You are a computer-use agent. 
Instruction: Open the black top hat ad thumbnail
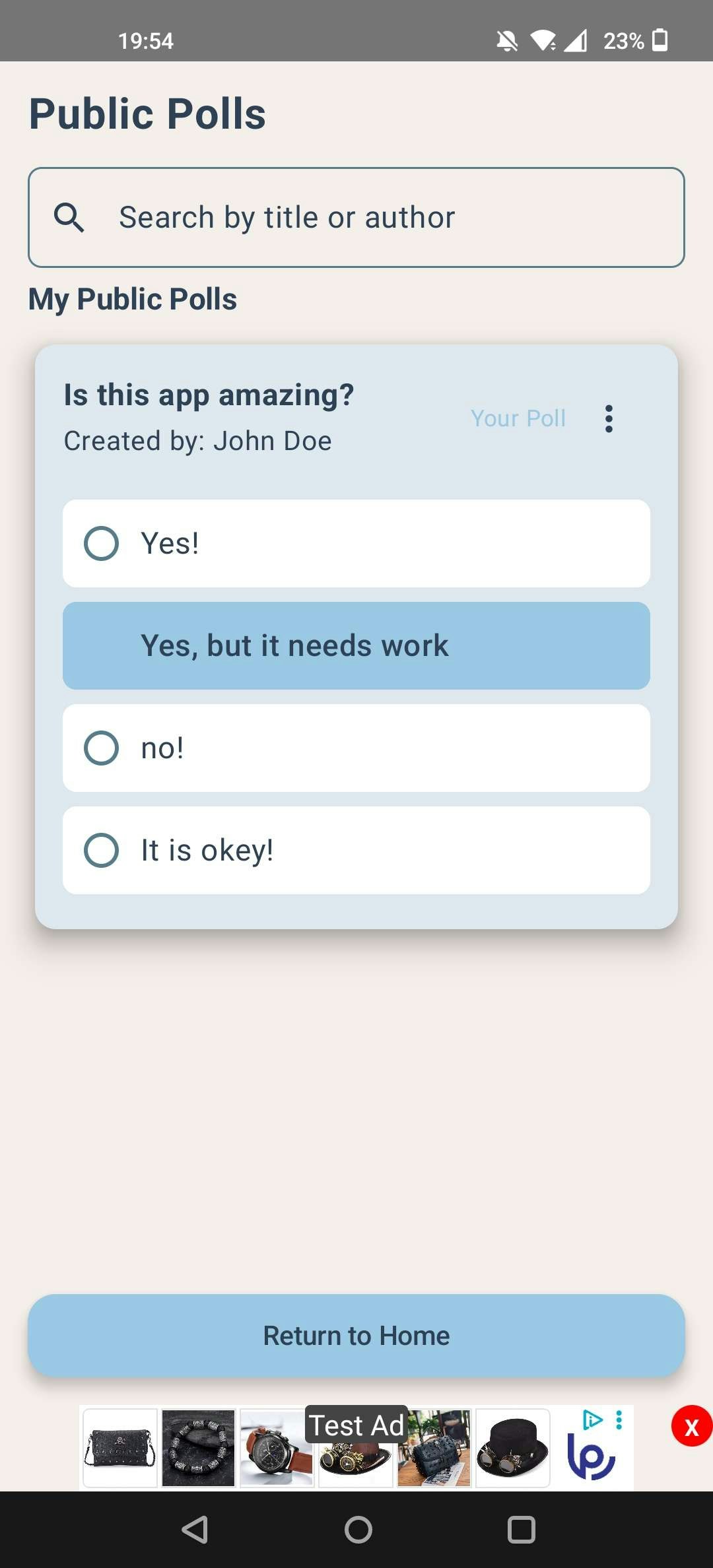pos(513,1448)
